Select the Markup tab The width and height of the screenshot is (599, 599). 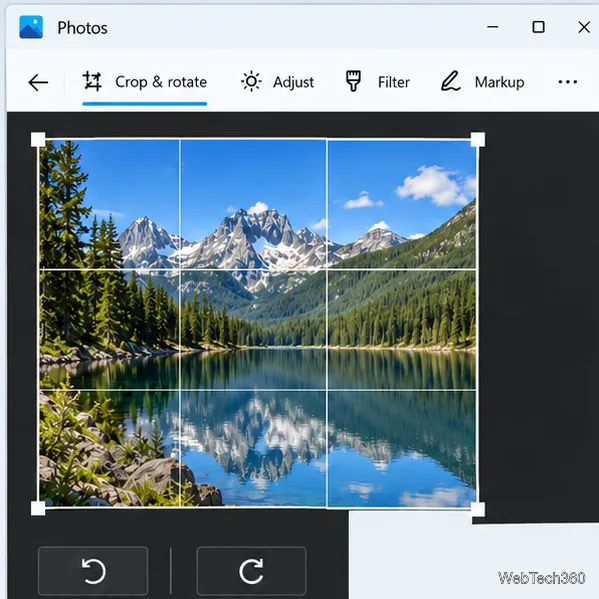coord(482,82)
